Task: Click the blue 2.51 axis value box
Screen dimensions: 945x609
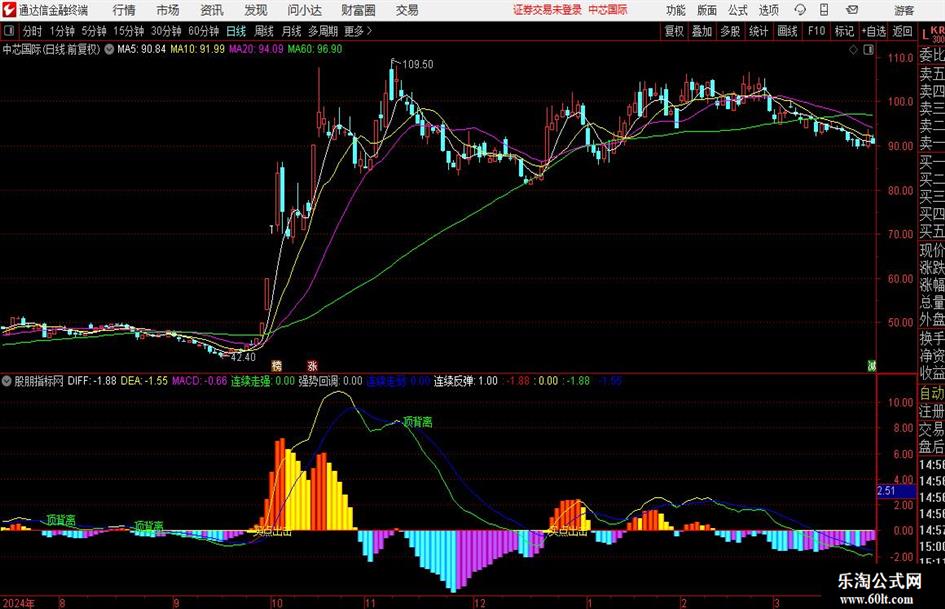Action: [x=895, y=491]
